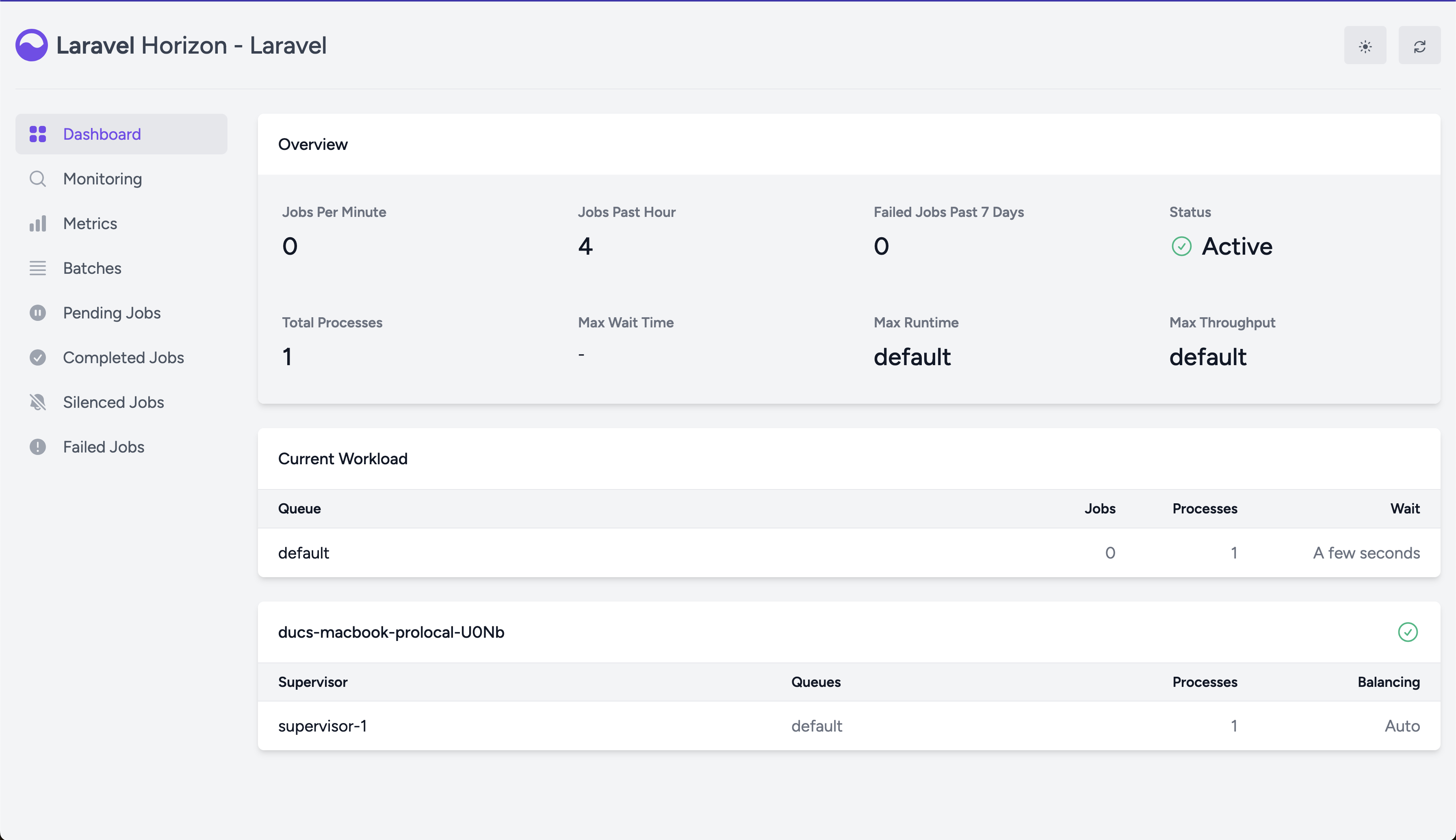Navigate to Batches
The width and height of the screenshot is (1456, 840).
(x=121, y=268)
